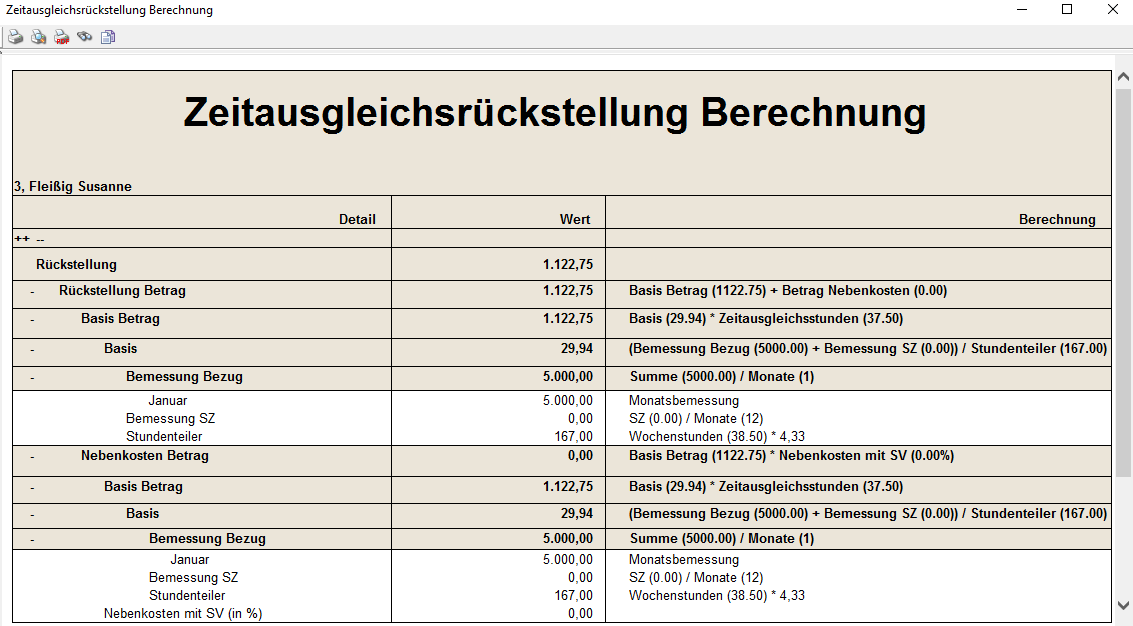
Task: Click the Wert column header
Action: tap(574, 220)
